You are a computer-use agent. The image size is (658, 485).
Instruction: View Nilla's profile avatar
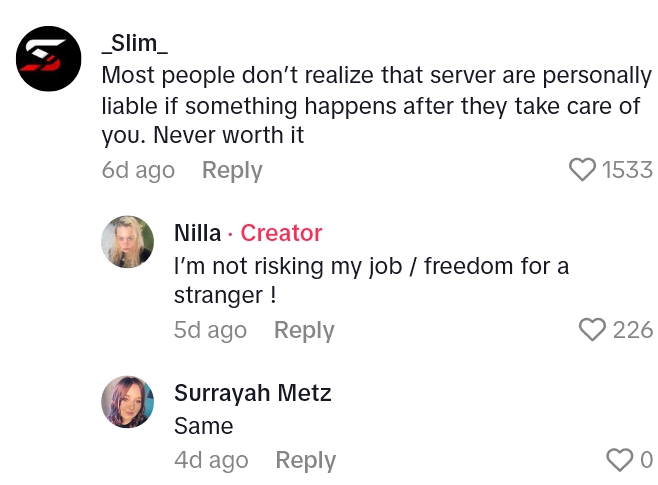[128, 242]
